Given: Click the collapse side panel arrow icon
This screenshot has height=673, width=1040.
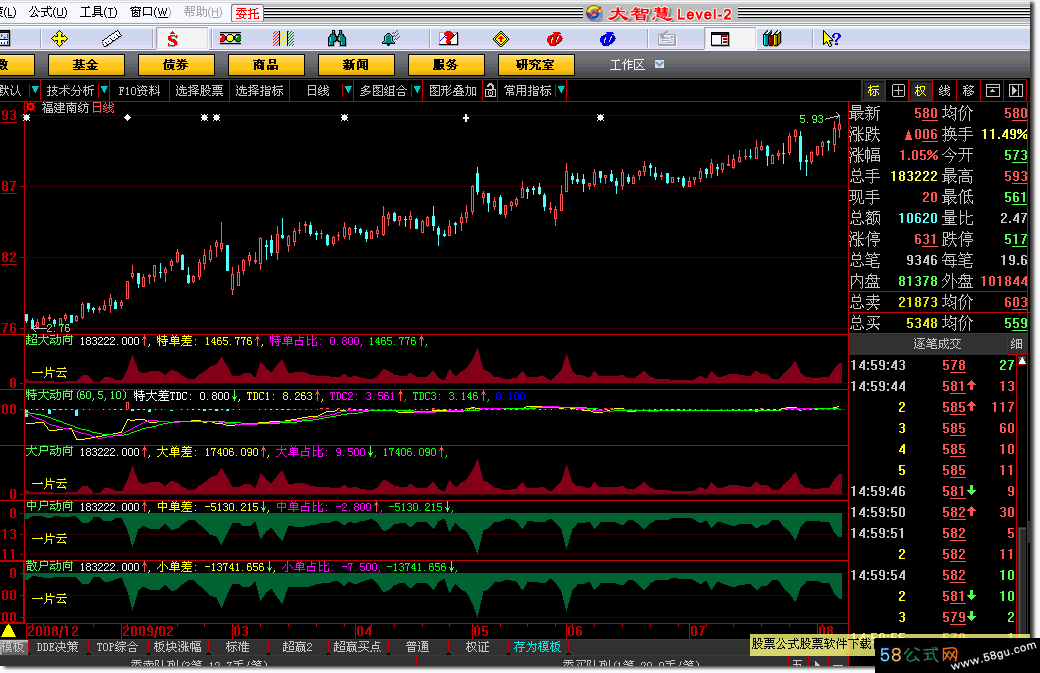Looking at the screenshot, I should (1016, 91).
